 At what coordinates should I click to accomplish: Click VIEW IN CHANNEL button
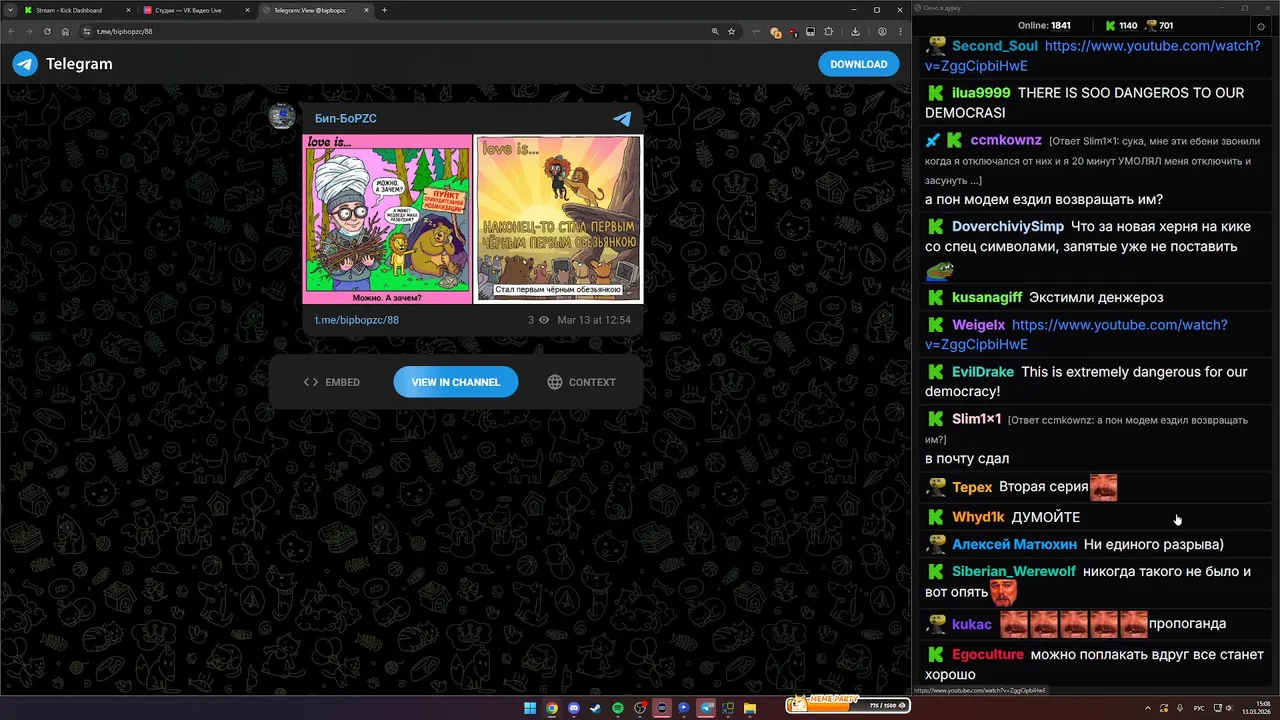456,382
